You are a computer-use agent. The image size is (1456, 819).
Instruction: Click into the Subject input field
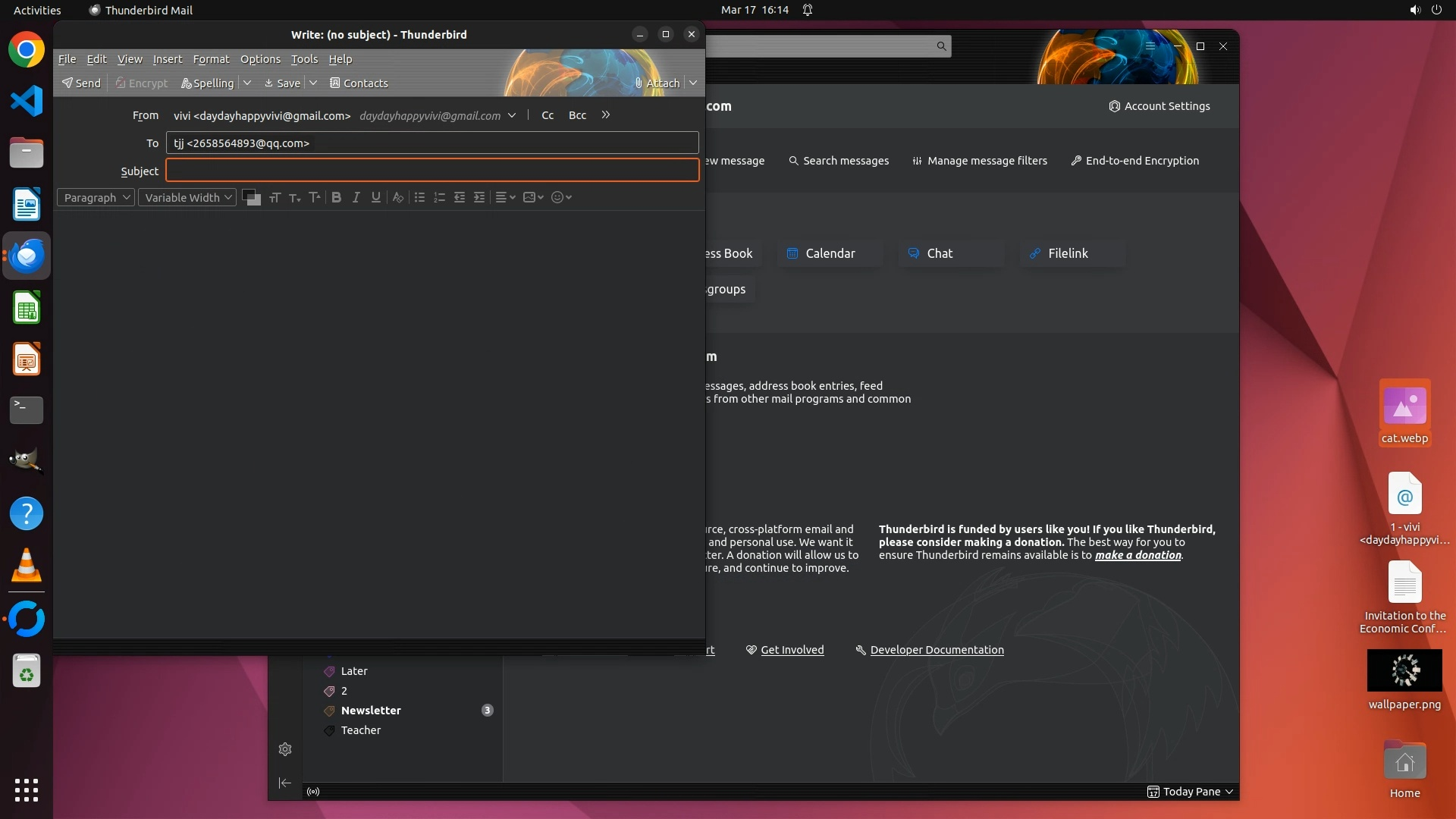point(432,171)
